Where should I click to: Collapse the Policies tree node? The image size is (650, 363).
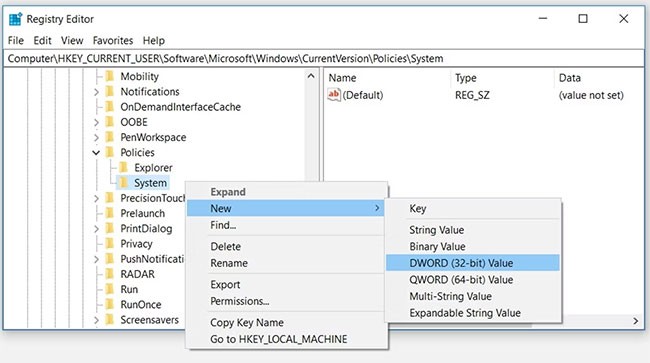96,153
